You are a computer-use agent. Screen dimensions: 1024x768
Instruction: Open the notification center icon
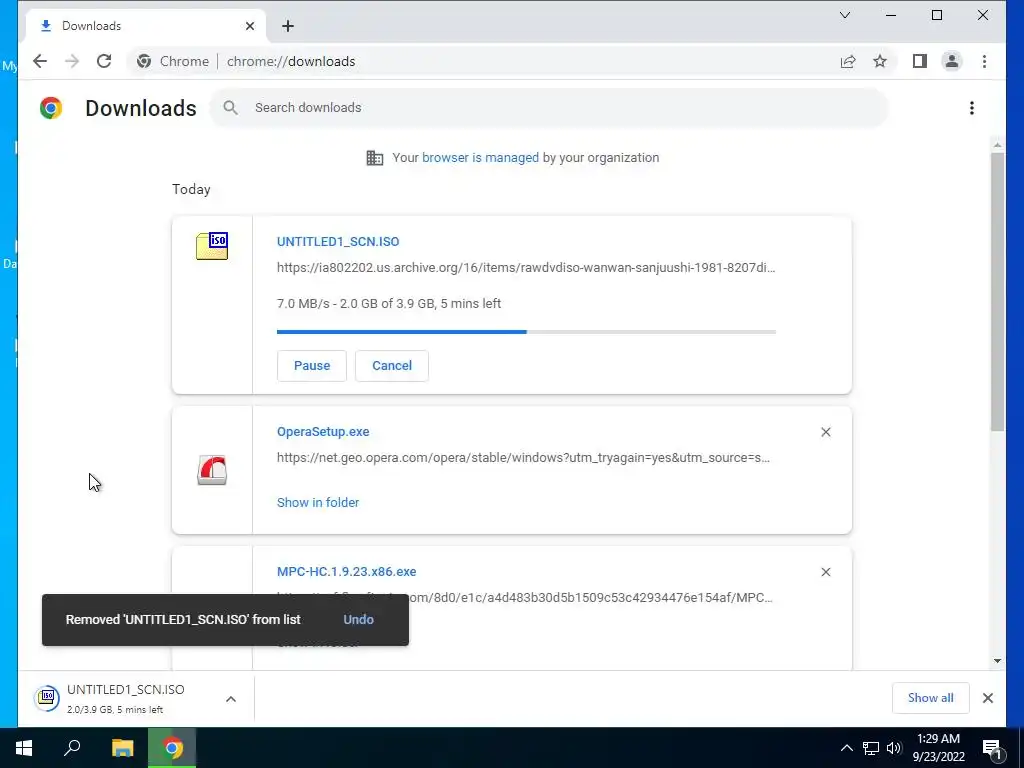(x=993, y=749)
